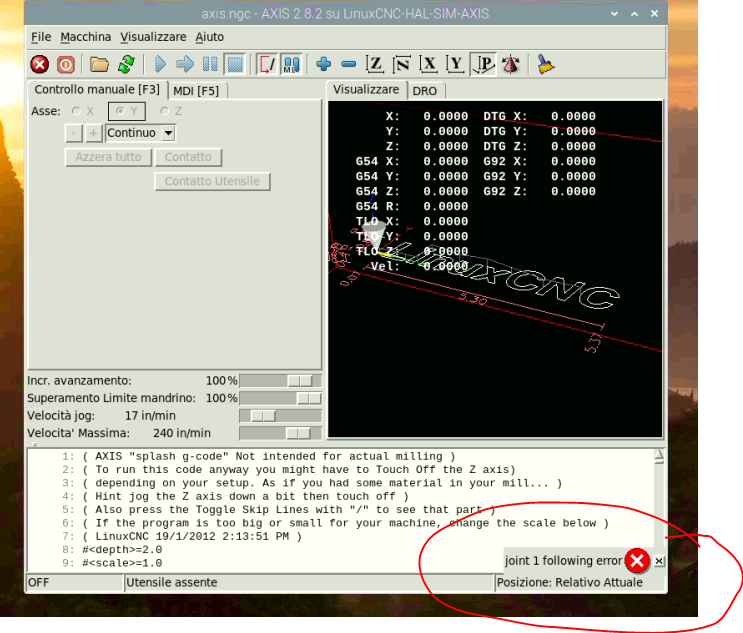Switch to Controllo manuale [F3] tab
Image resolution: width=743 pixels, height=633 pixels.
[97, 90]
